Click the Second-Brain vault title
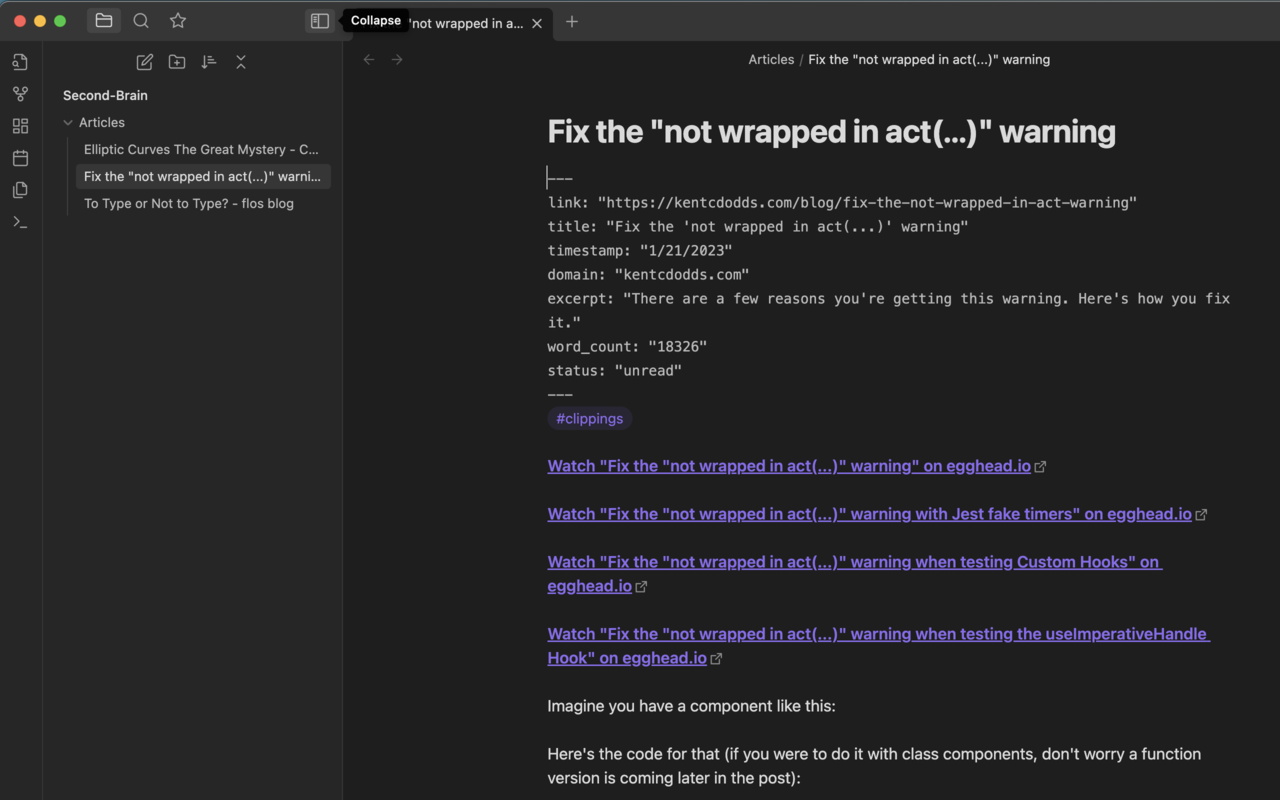 pos(105,96)
